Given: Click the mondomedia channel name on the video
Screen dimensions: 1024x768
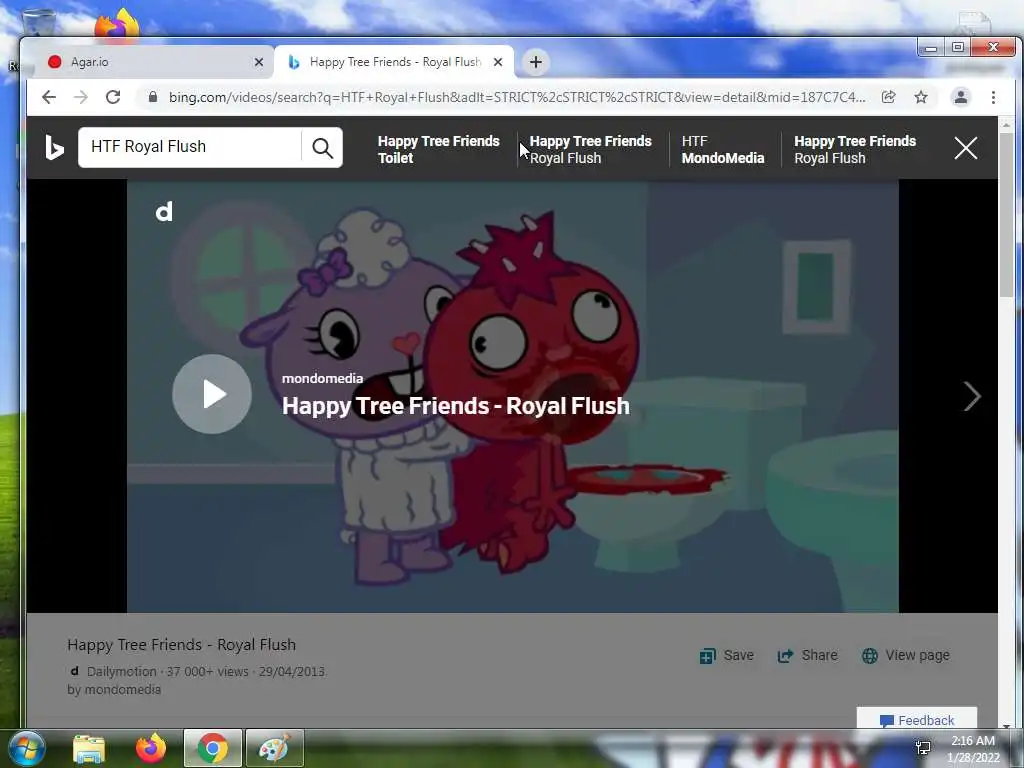Looking at the screenshot, I should click(x=322, y=378).
